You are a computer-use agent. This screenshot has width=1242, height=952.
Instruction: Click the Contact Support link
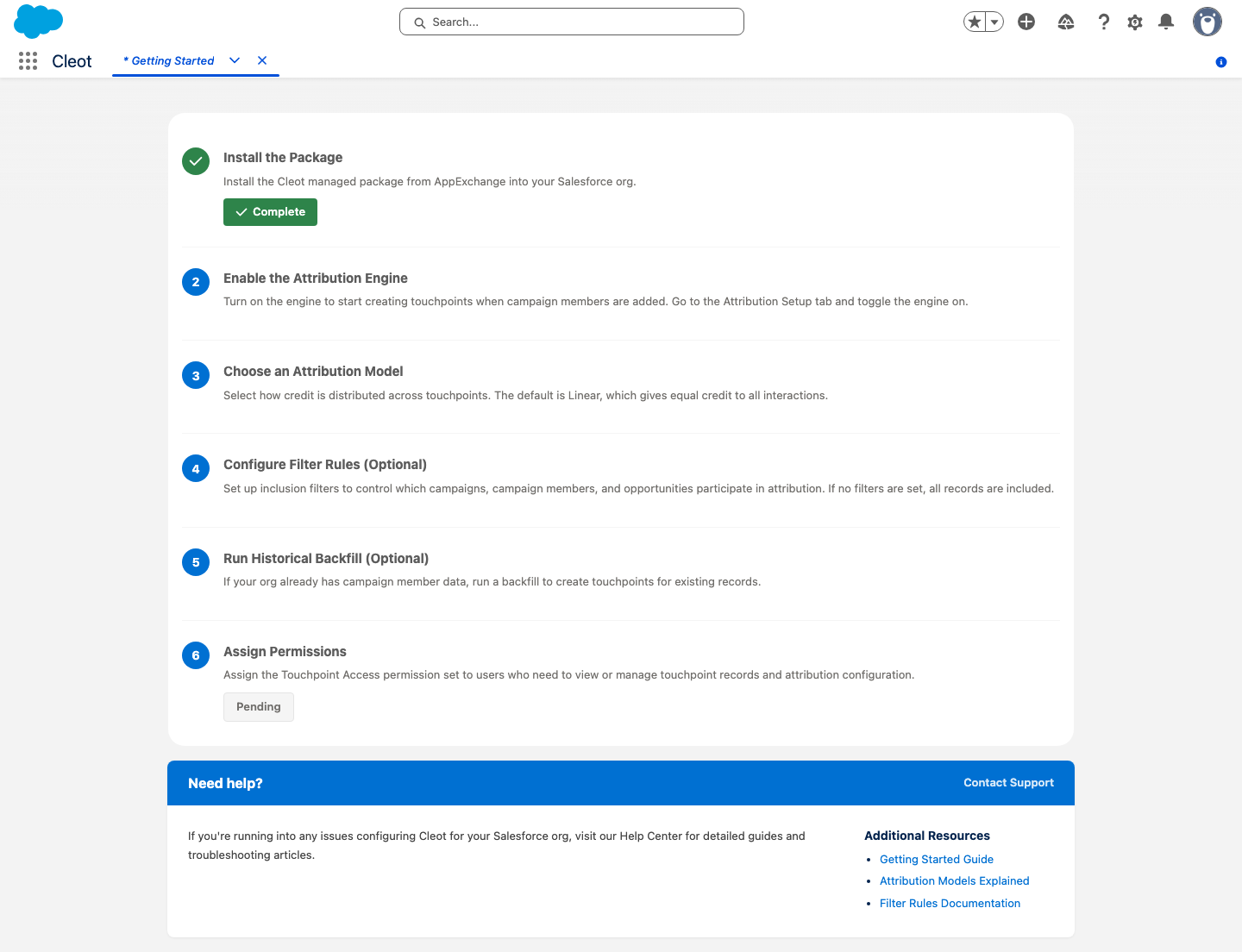tap(1008, 783)
